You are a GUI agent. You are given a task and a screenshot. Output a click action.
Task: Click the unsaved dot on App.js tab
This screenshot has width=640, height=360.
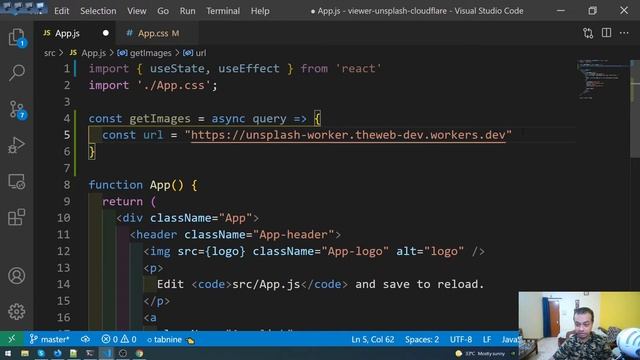pyautogui.click(x=106, y=33)
